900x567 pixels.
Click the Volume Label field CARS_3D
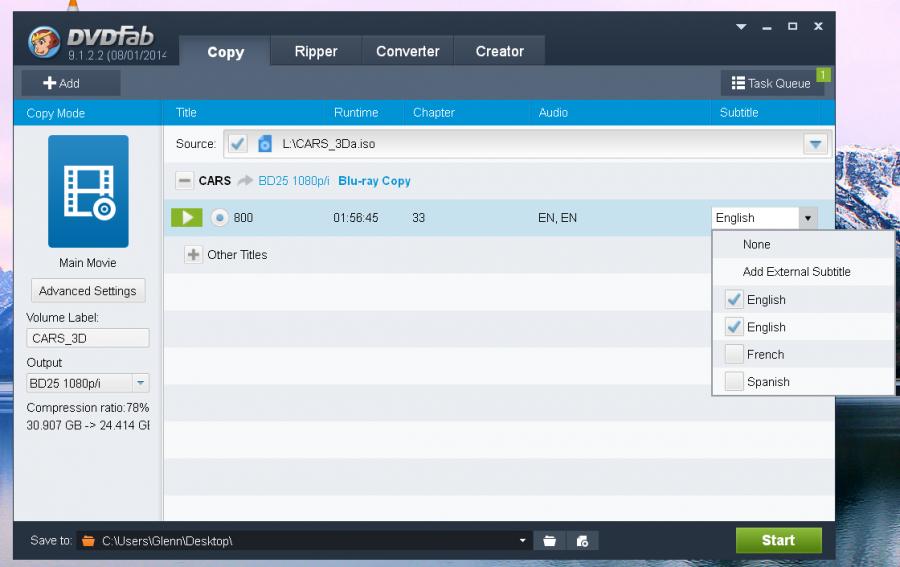pyautogui.click(x=88, y=338)
